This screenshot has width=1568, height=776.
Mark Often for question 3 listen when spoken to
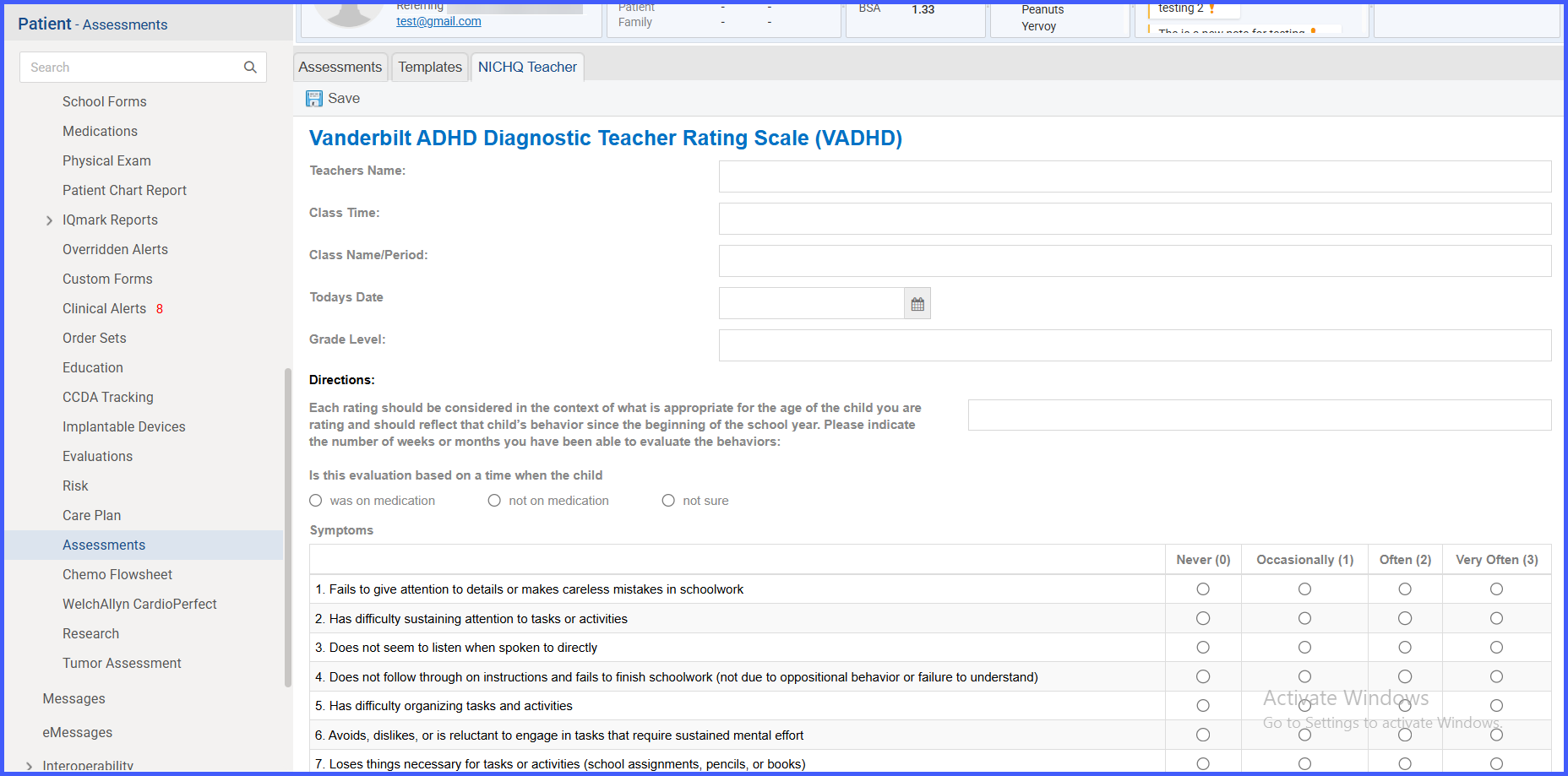pos(1405,648)
